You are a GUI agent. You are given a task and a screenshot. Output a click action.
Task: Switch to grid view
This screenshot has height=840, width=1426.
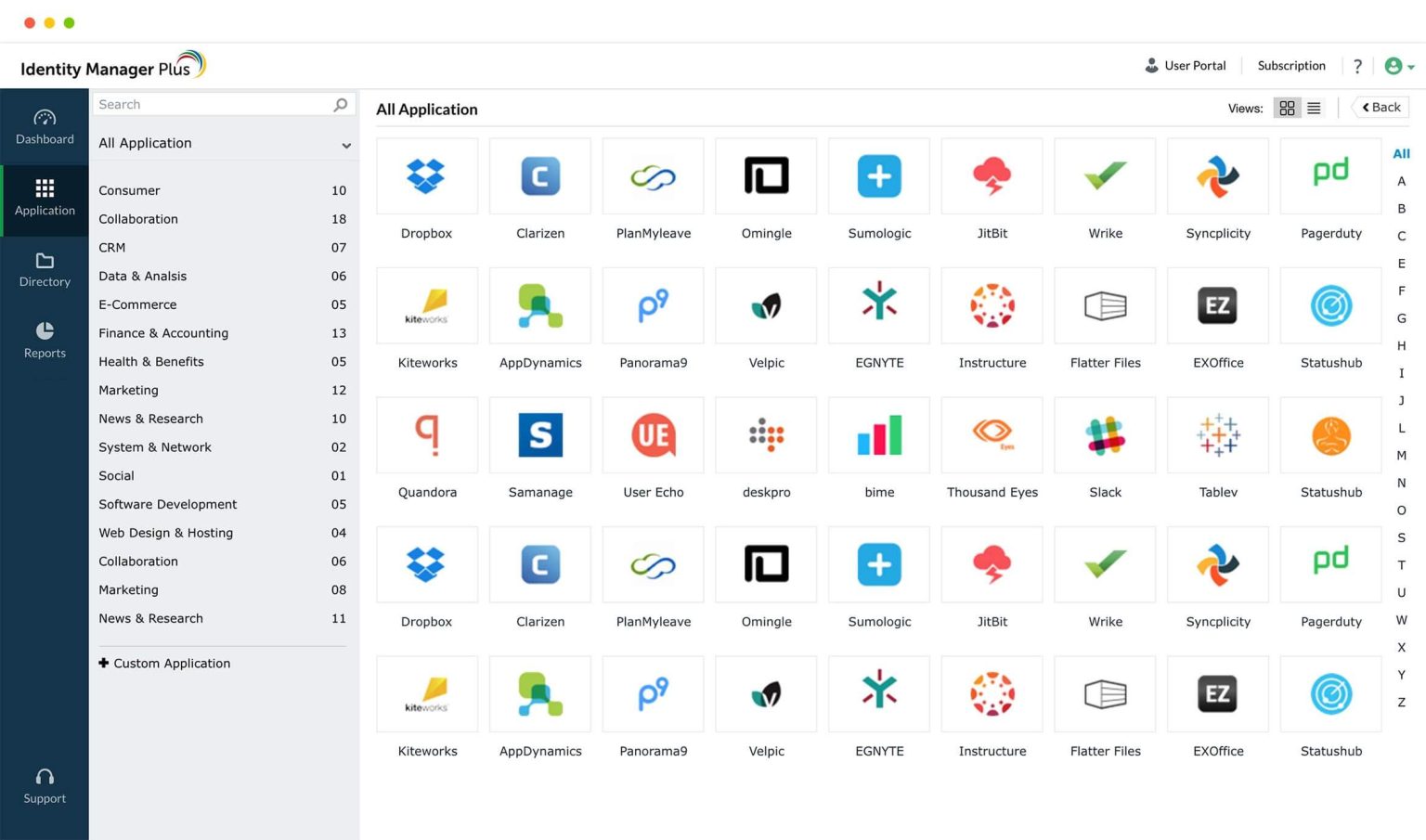click(1287, 109)
